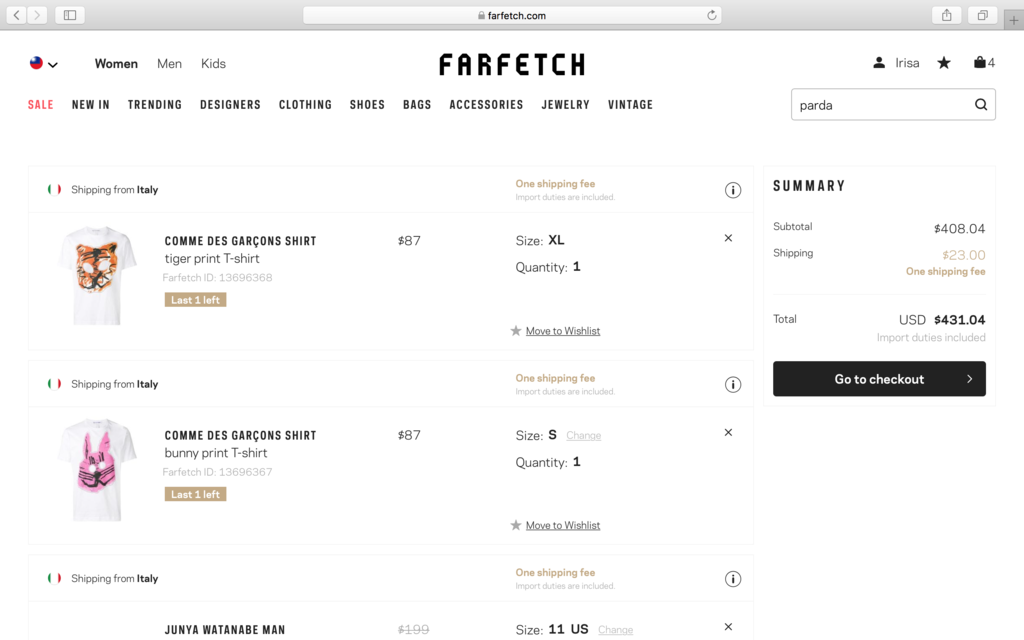Open the shopping bag with 4 items
Screen dimensions: 1024x640
[984, 63]
